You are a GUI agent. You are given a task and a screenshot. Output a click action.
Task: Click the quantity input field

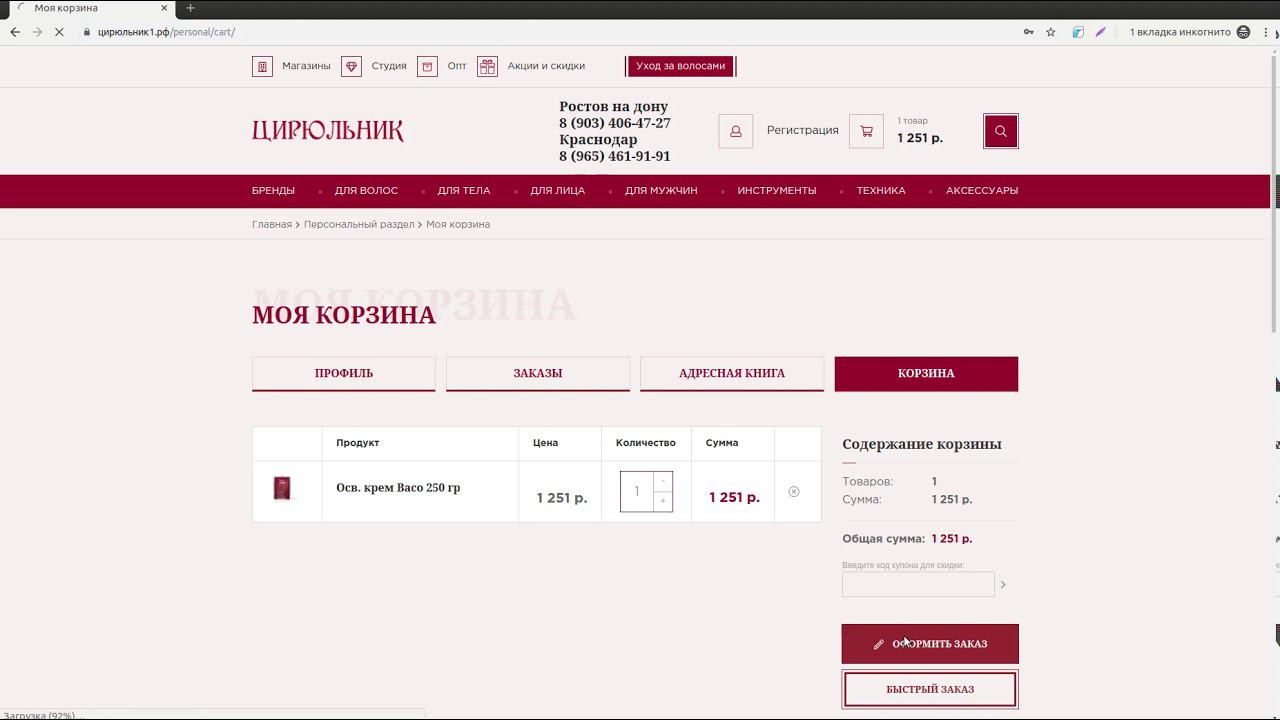coord(637,491)
